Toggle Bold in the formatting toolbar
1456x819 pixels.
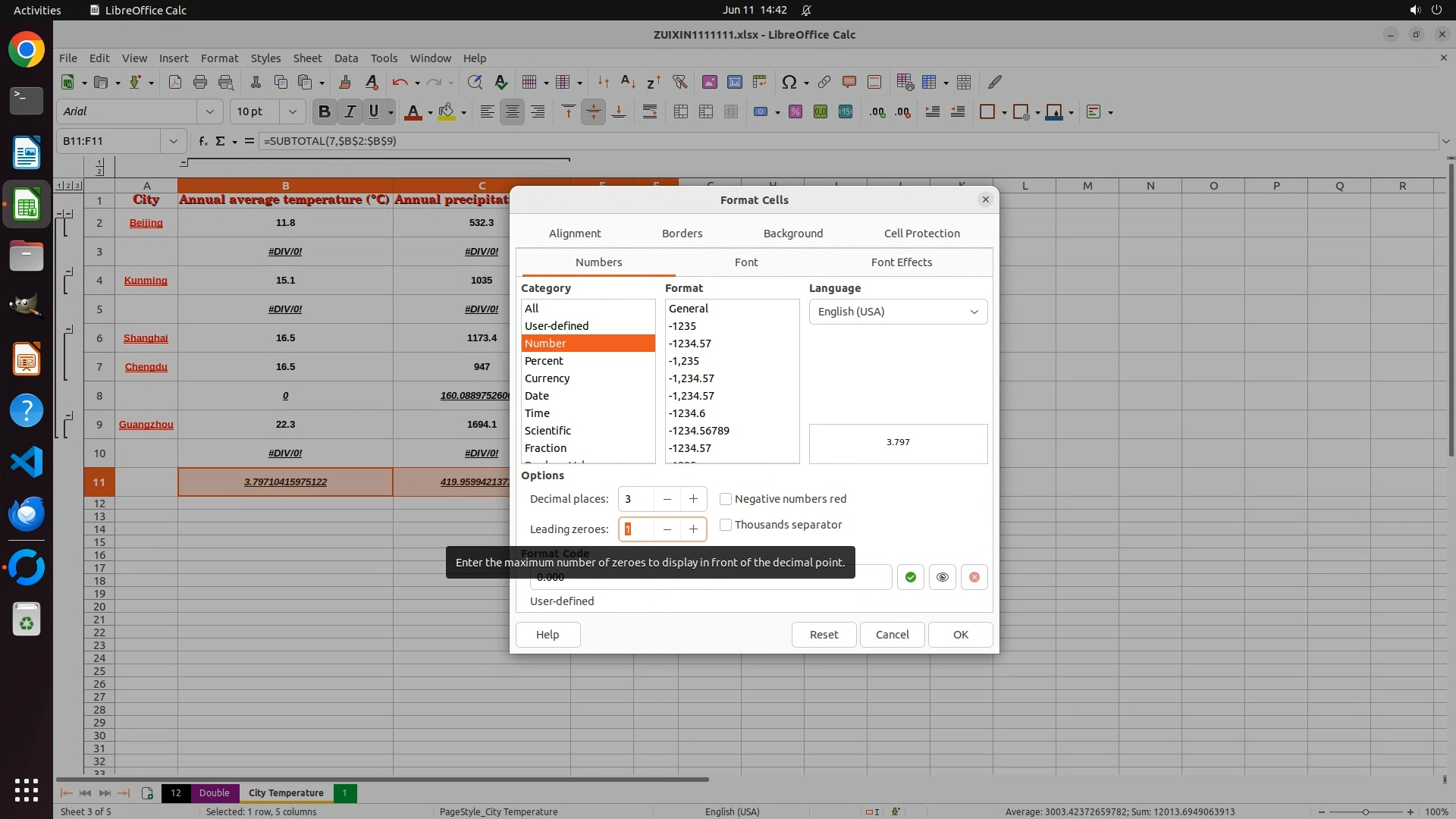point(324,111)
